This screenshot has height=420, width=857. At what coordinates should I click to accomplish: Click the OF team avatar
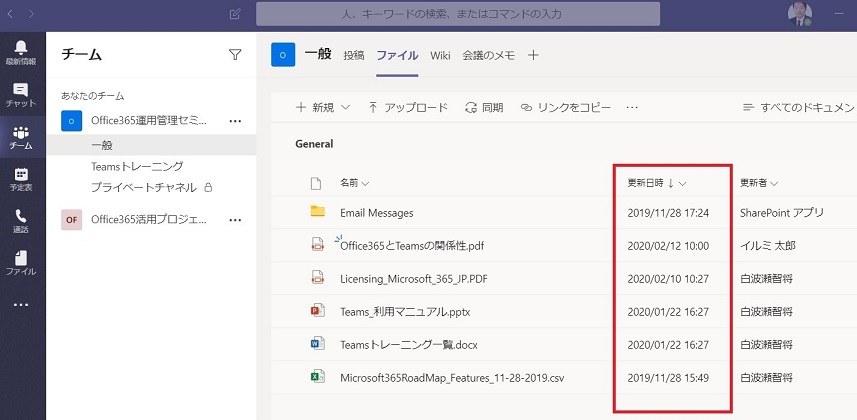[x=72, y=220]
